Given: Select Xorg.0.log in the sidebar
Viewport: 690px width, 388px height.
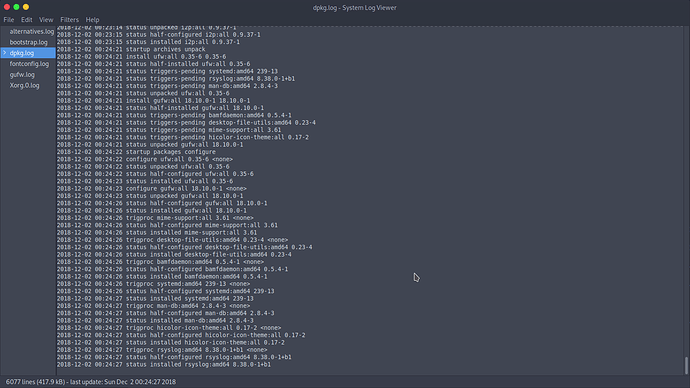Looking at the screenshot, I should (24, 85).
